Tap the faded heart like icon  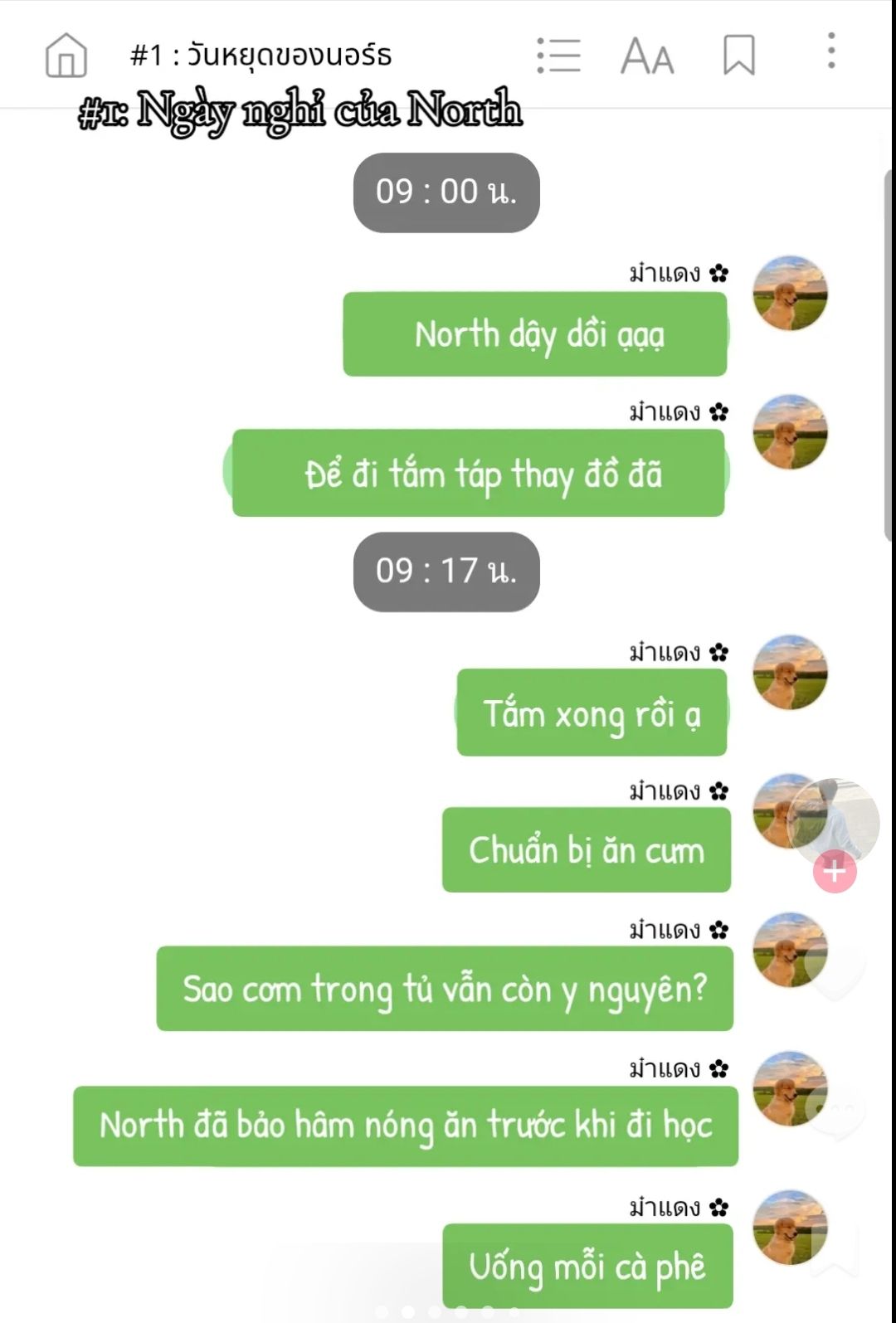click(x=836, y=973)
